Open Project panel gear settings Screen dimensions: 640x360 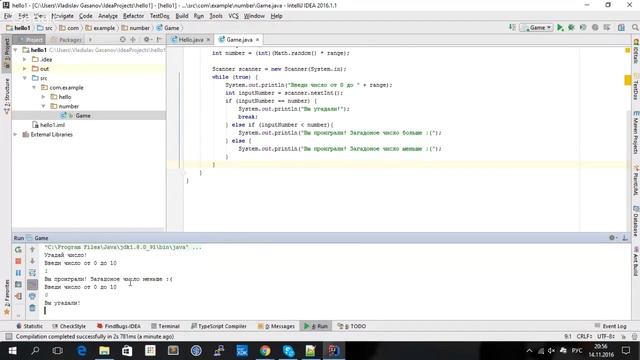(x=147, y=40)
